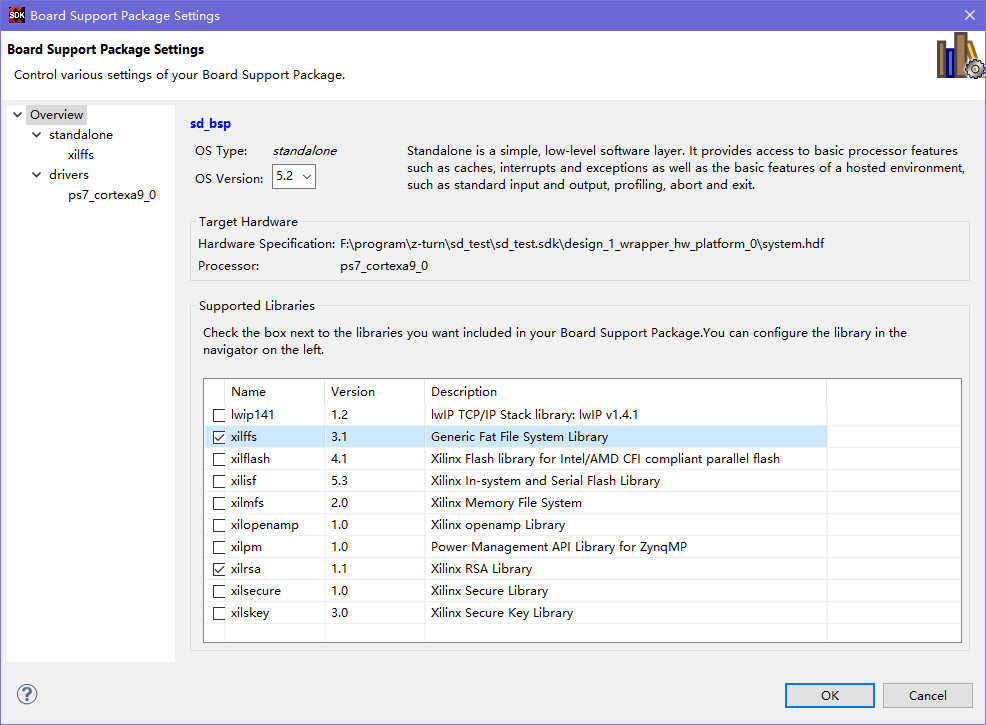Close the Board Support Package Settings dialog
Screen dimensions: 986x725
[970, 15]
